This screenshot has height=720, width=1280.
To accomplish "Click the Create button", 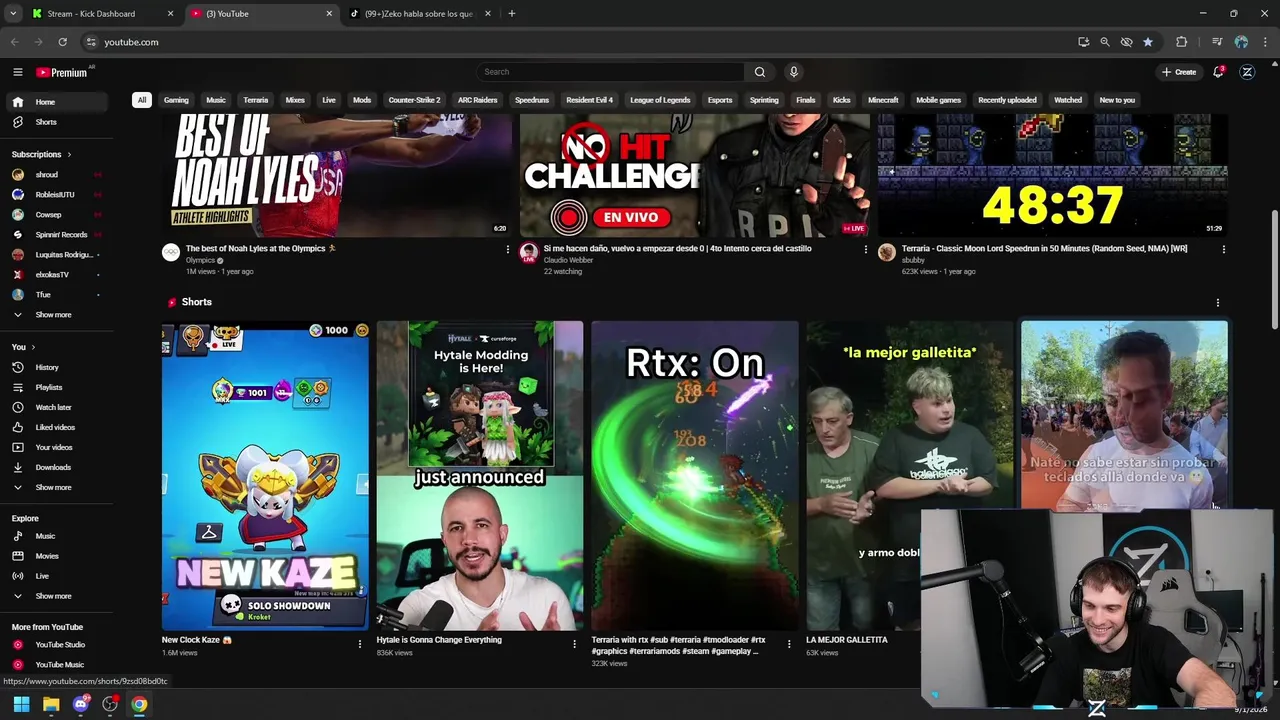I will click(1179, 72).
